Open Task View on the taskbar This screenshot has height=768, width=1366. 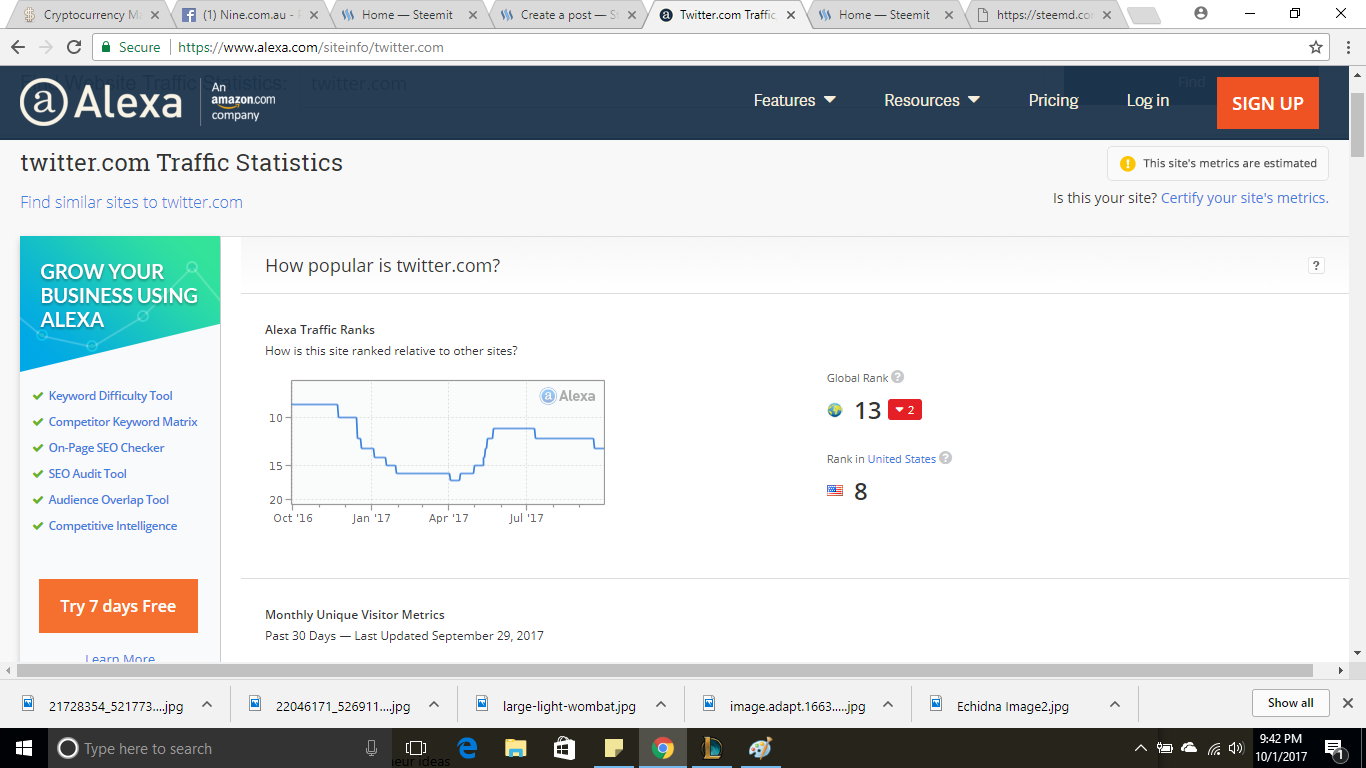416,748
